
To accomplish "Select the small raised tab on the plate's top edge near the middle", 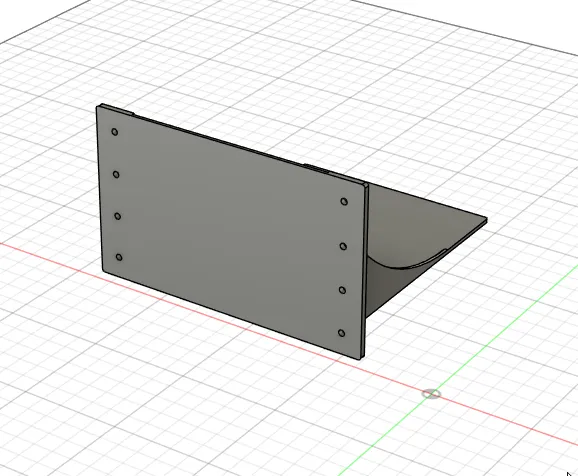I will [x=316, y=168].
